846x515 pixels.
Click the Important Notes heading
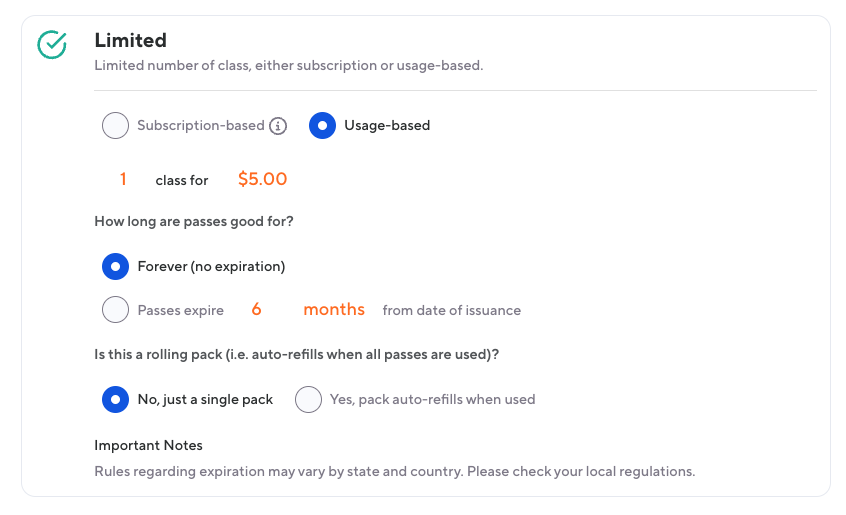click(x=148, y=445)
